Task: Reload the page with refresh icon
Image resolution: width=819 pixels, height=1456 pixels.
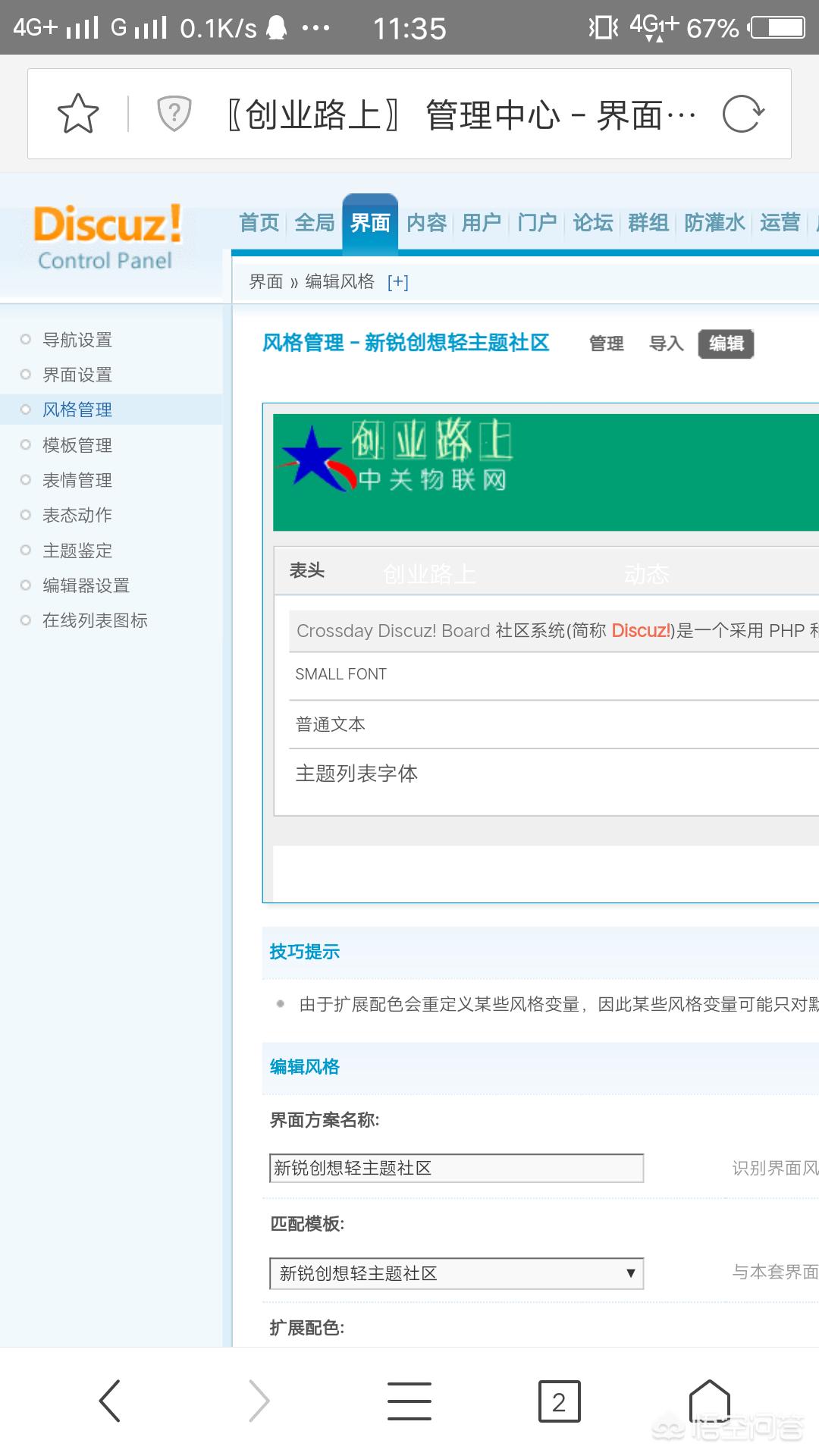Action: 743,114
